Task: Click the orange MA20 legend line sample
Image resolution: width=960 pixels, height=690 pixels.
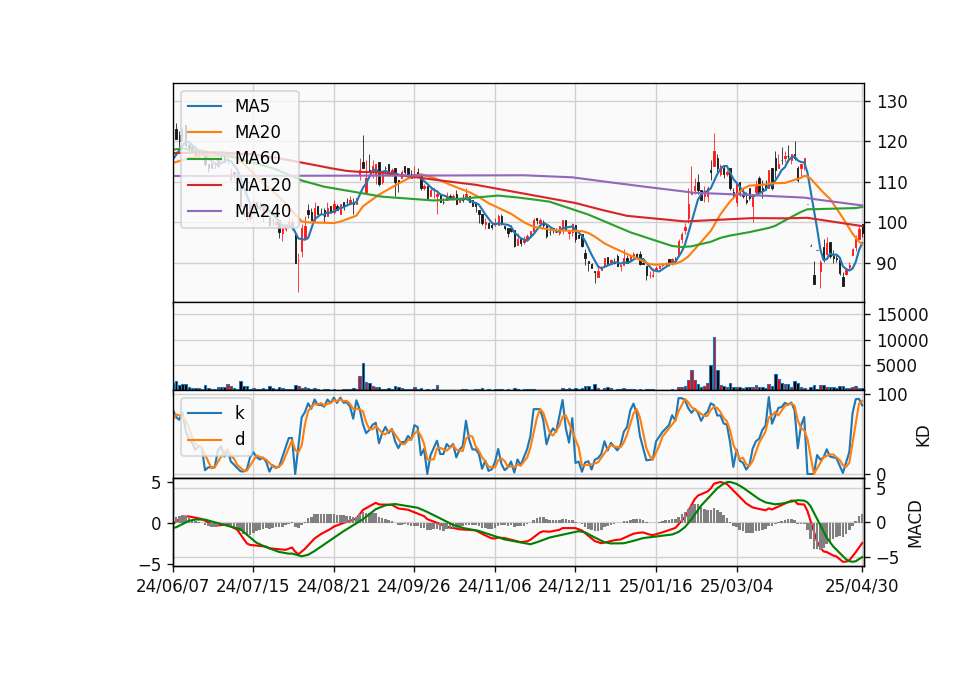Action: 204,132
